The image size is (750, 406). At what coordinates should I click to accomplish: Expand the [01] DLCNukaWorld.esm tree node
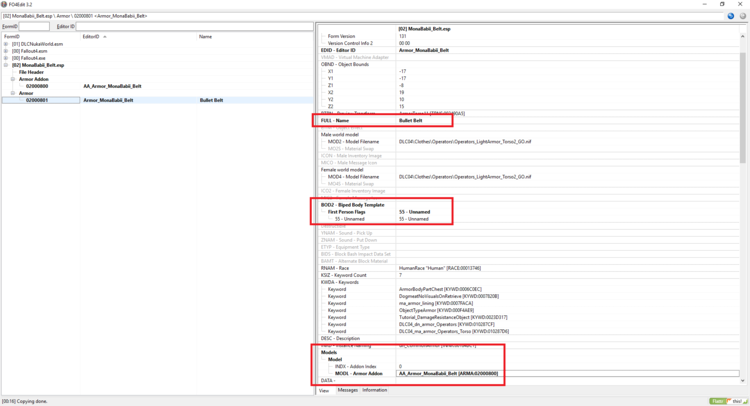tap(6, 44)
